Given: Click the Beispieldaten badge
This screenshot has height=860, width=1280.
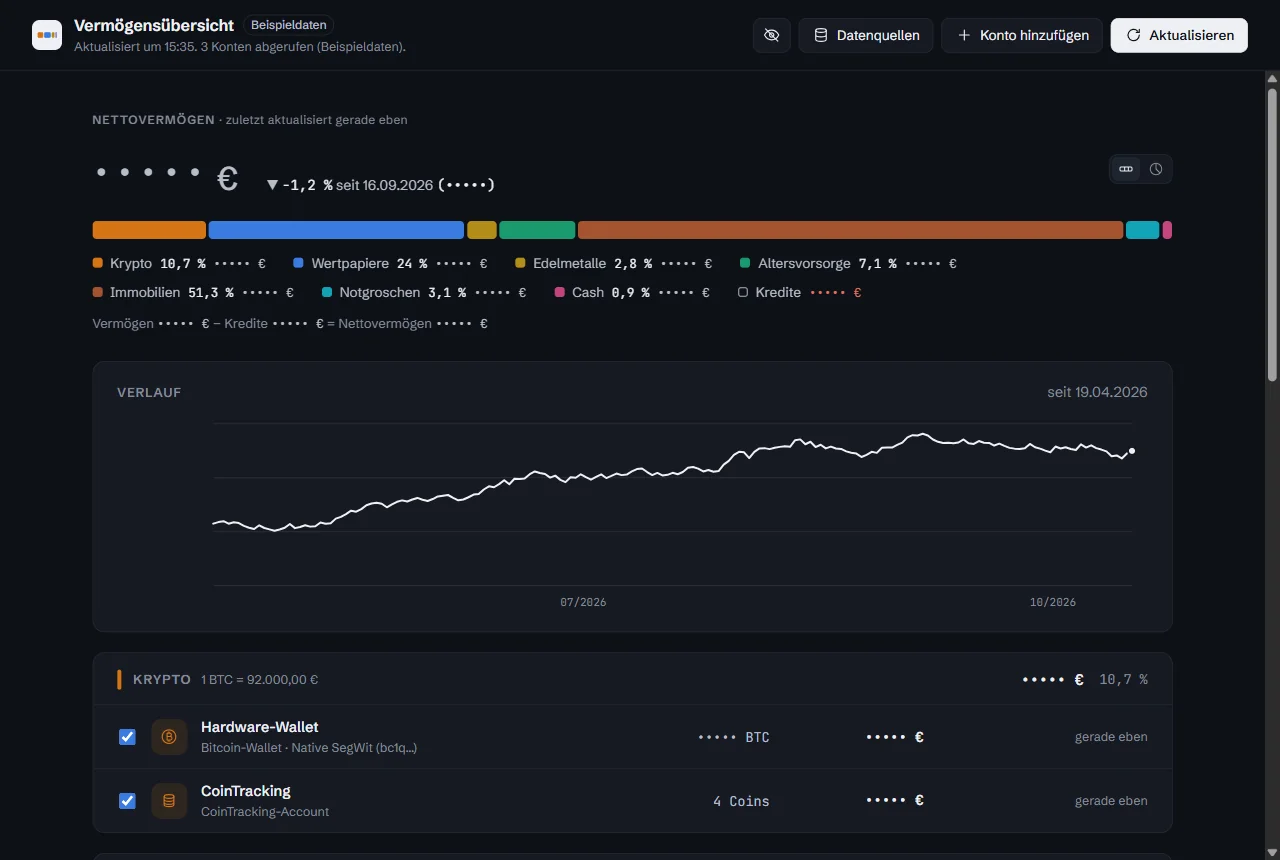Looking at the screenshot, I should 288,25.
